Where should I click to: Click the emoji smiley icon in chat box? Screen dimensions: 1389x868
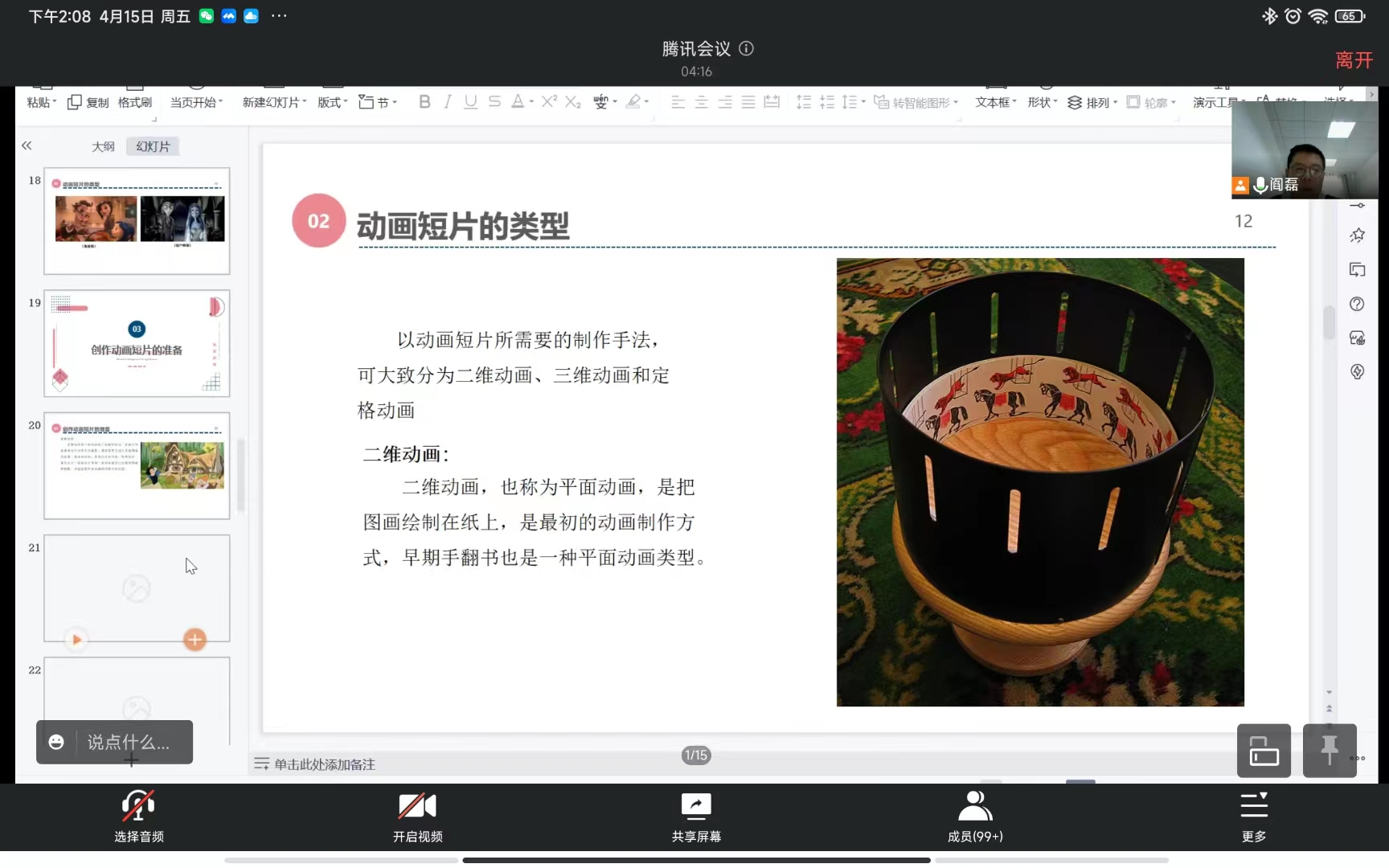pos(56,742)
